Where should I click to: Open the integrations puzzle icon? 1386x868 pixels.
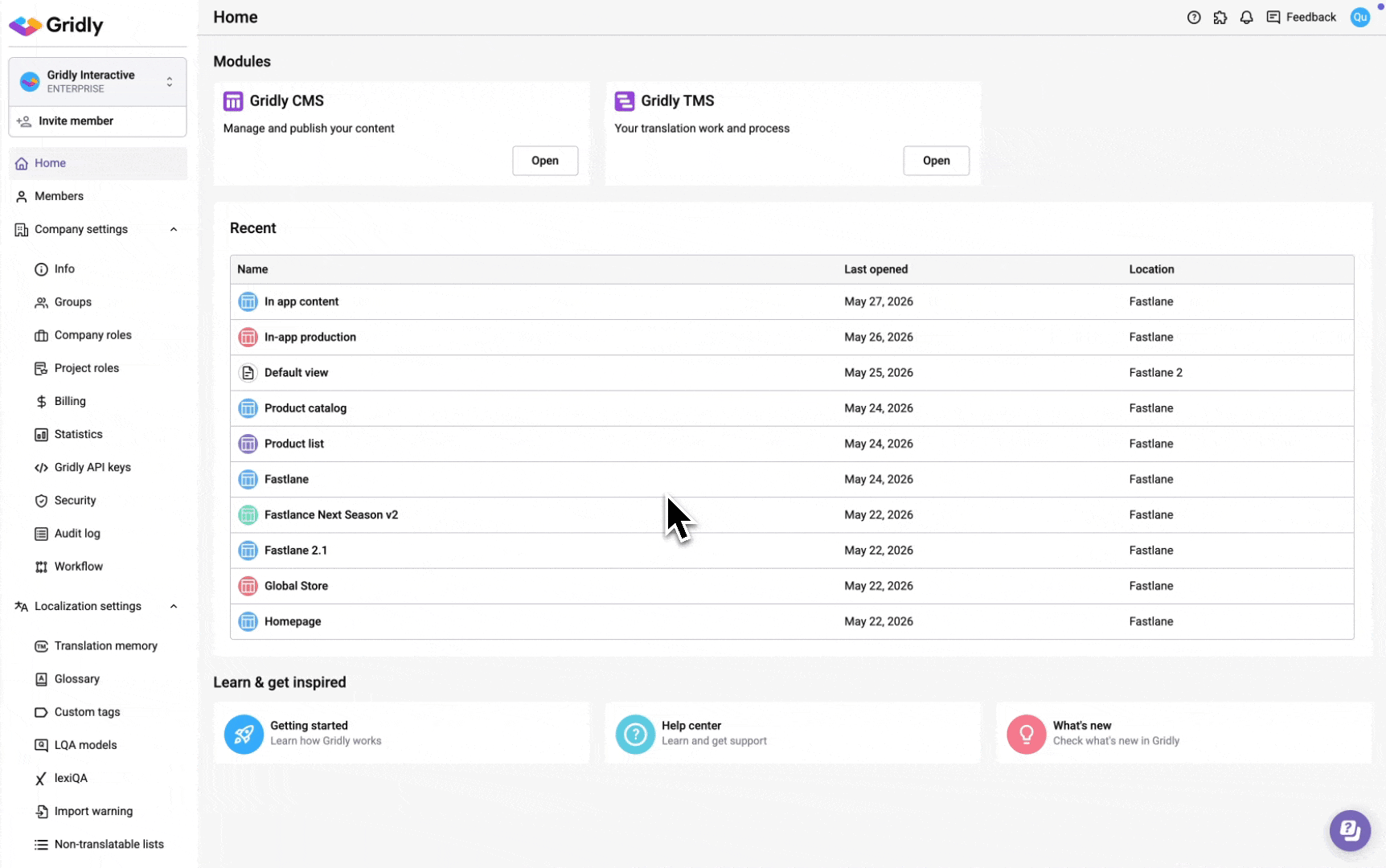[x=1220, y=18]
